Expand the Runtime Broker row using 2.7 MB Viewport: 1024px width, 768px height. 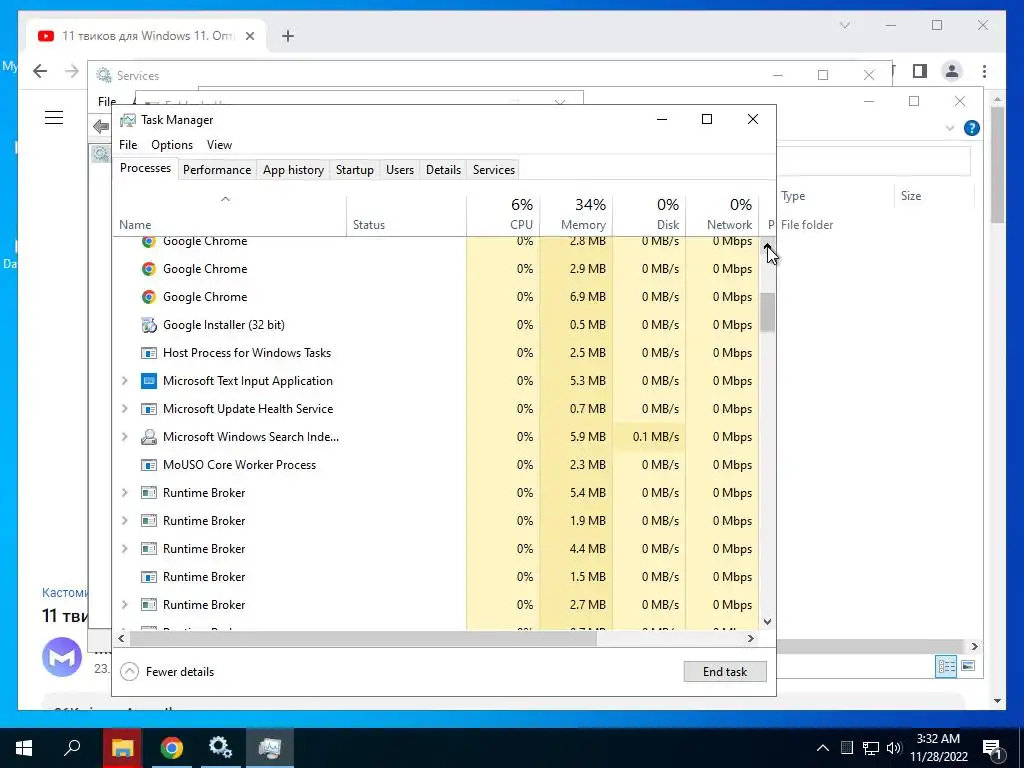click(125, 605)
